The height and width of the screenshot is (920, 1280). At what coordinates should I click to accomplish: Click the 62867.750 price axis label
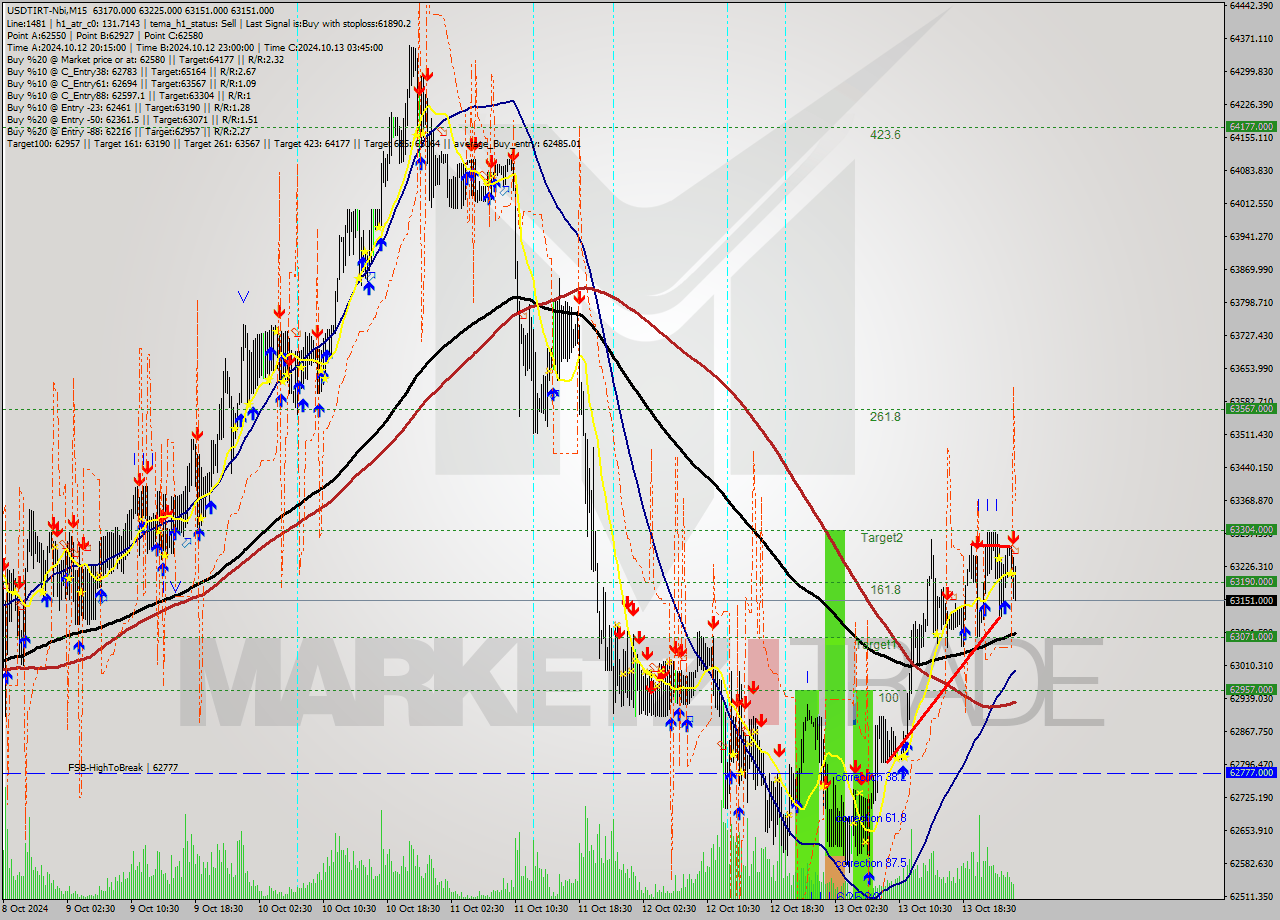tap(1250, 732)
